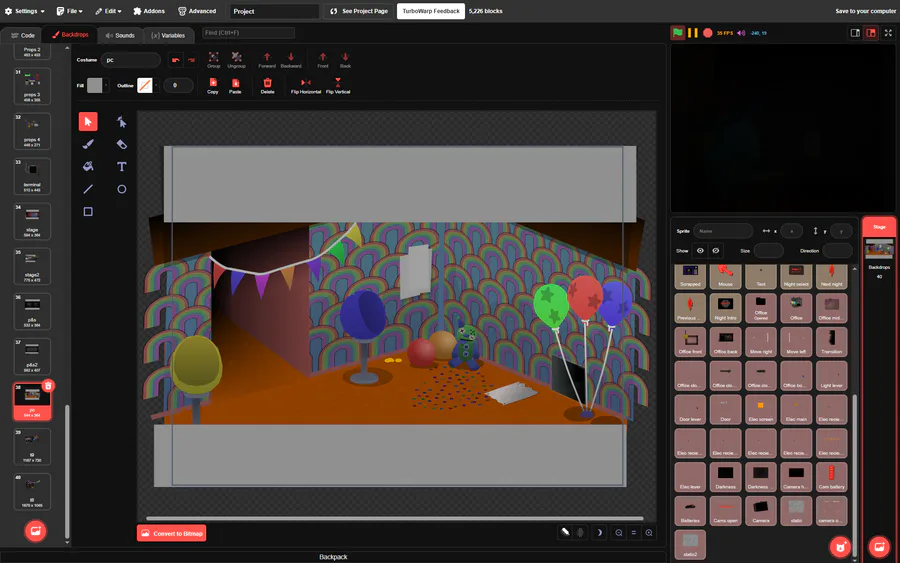
Task: Select the Eraser tool
Action: pos(121,144)
